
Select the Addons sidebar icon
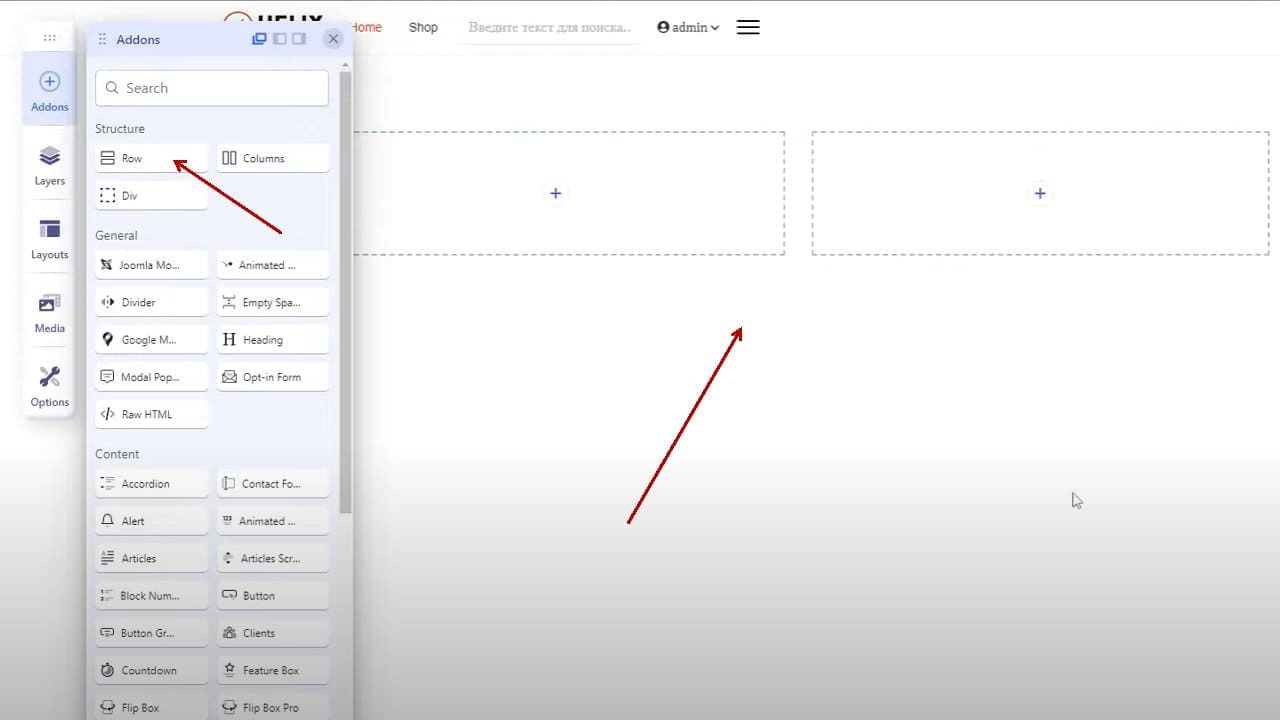coord(49,91)
